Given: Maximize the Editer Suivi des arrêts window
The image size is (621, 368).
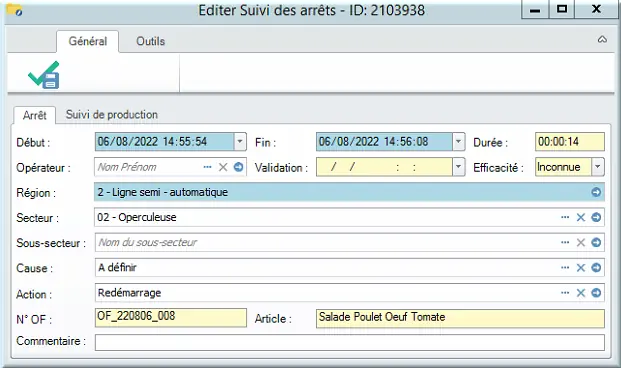Looking at the screenshot, I should tap(562, 10).
